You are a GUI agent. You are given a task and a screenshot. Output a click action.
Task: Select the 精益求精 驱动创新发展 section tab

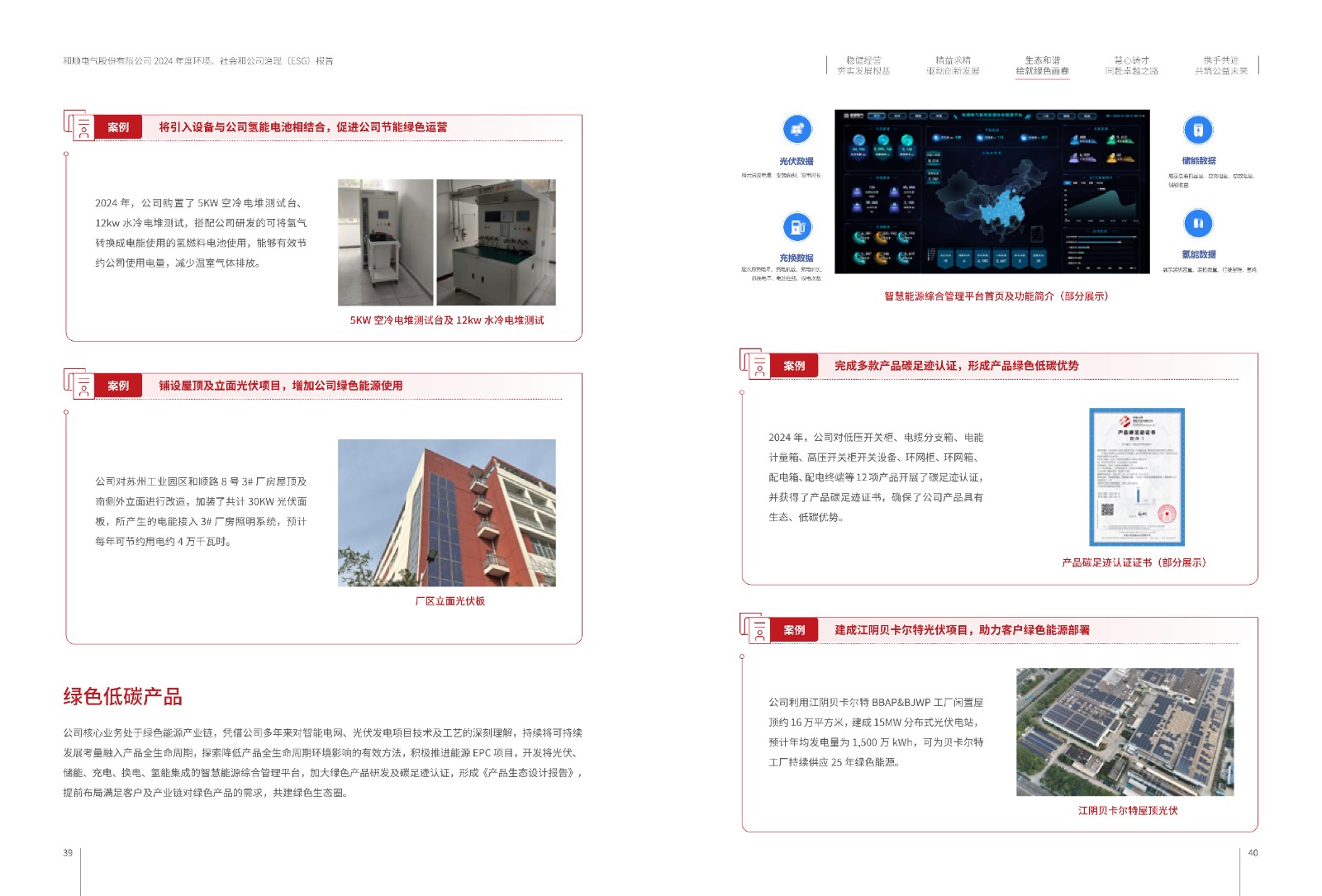[x=953, y=65]
